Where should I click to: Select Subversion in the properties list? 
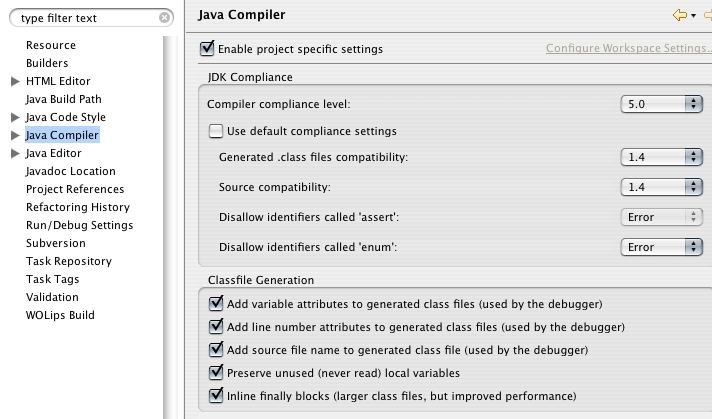point(56,243)
